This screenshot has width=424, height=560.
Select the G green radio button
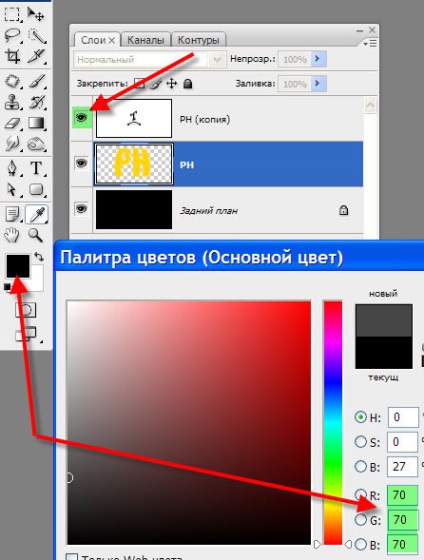click(360, 520)
